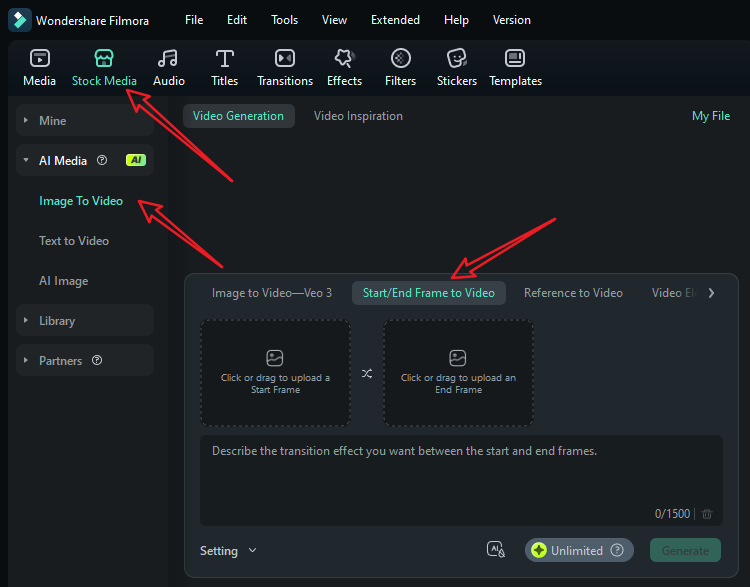Screen dimensions: 750x587
Task: Click the AI Media help question icon
Action: pyautogui.click(x=102, y=160)
